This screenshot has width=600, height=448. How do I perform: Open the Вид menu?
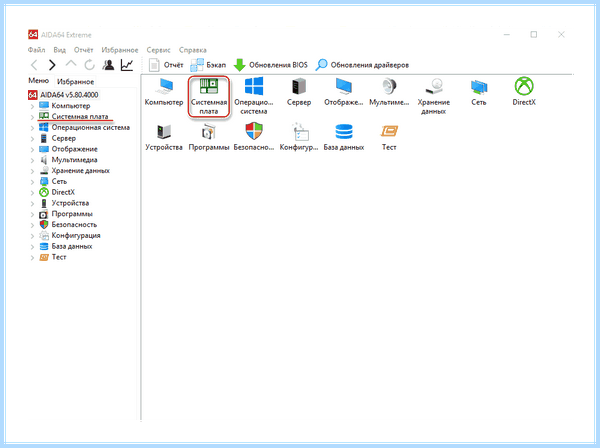(x=59, y=50)
